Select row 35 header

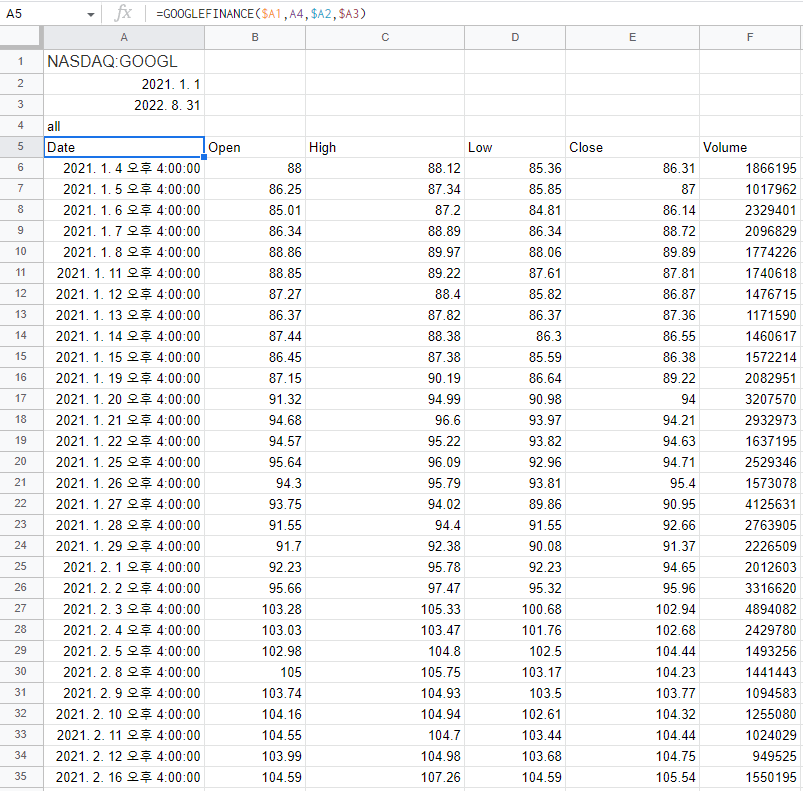(20, 776)
